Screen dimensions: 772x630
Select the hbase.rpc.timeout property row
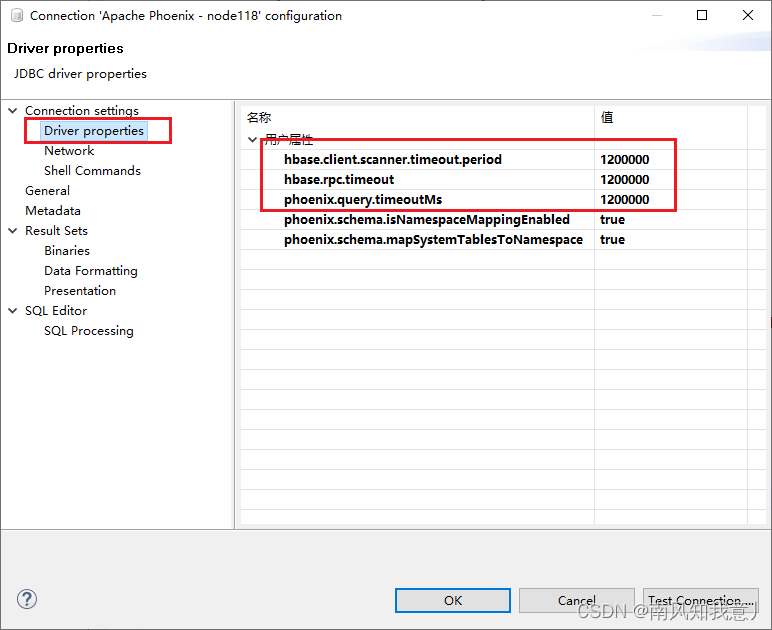point(503,180)
